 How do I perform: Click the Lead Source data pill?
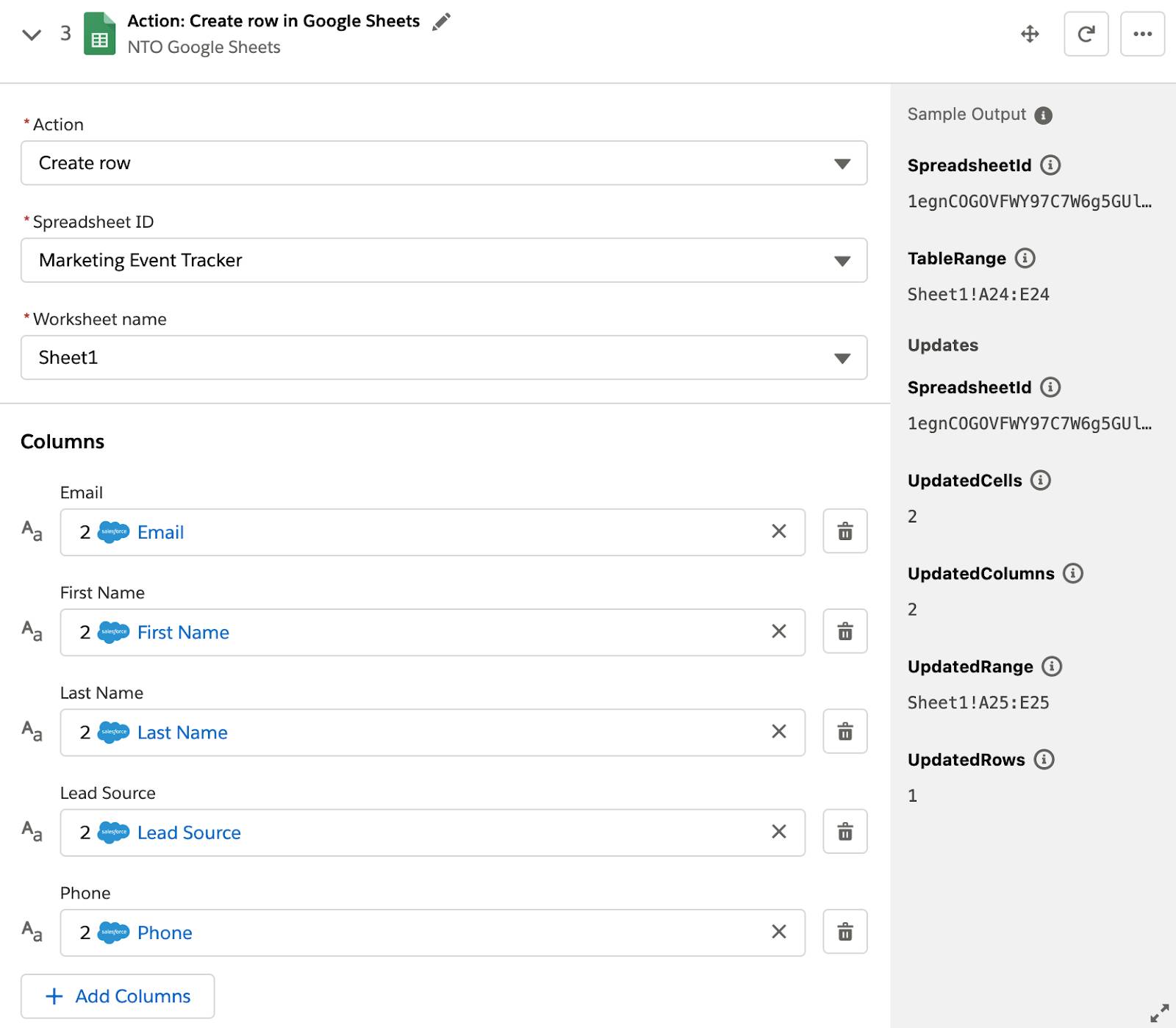[x=161, y=833]
